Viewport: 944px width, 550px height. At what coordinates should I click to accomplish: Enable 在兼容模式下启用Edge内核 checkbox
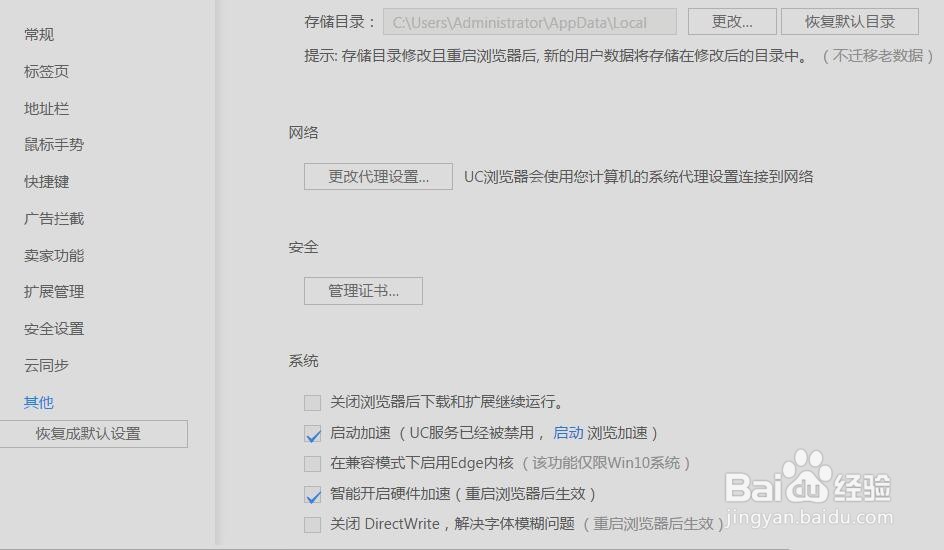tap(312, 463)
